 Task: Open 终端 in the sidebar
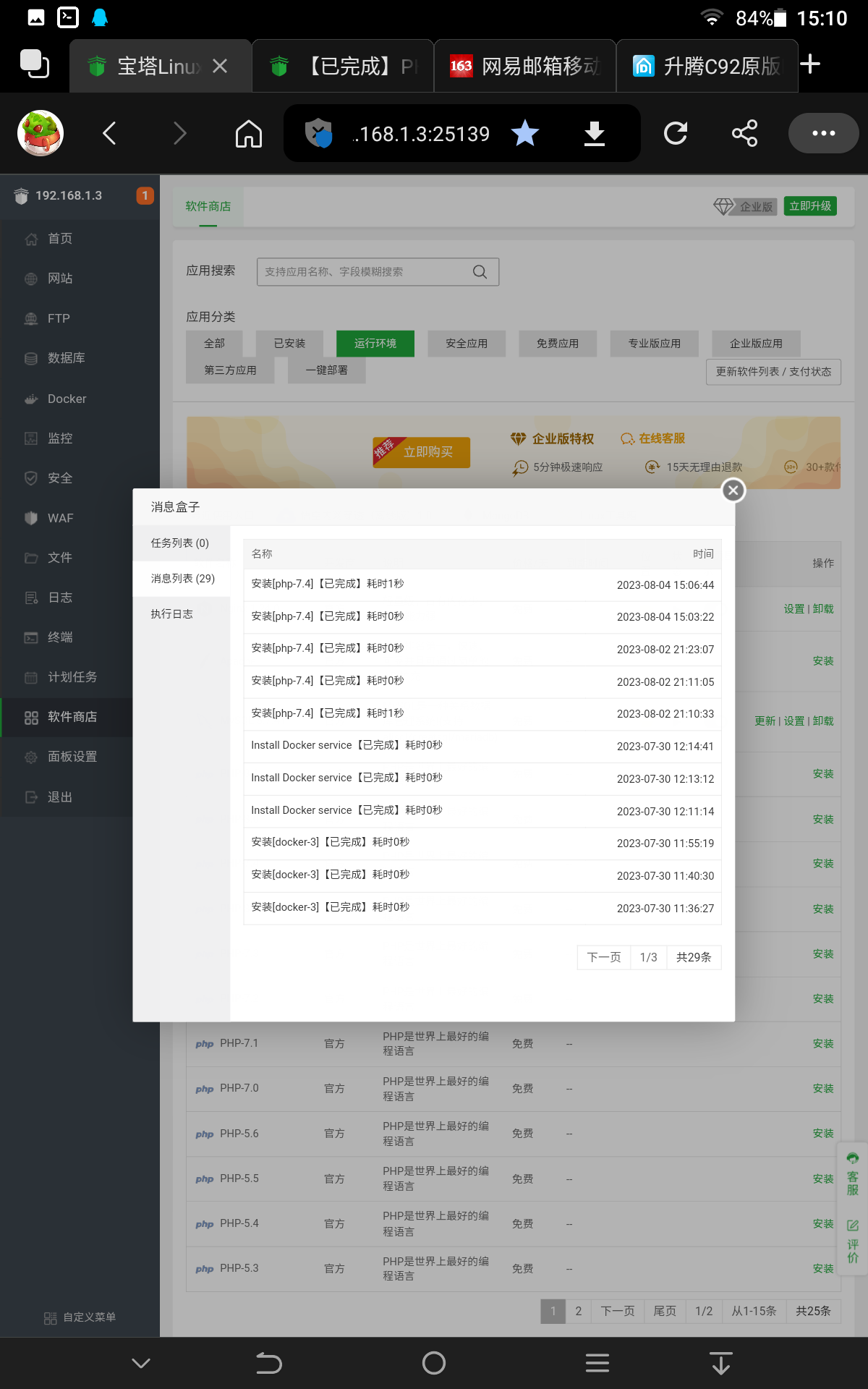[60, 637]
